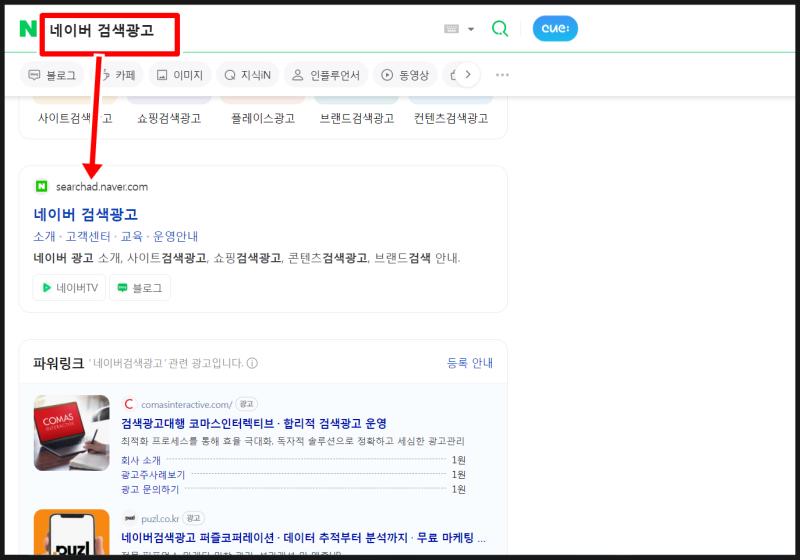Open the searchad.naver.com URL link
The height and width of the screenshot is (560, 800).
(x=102, y=187)
